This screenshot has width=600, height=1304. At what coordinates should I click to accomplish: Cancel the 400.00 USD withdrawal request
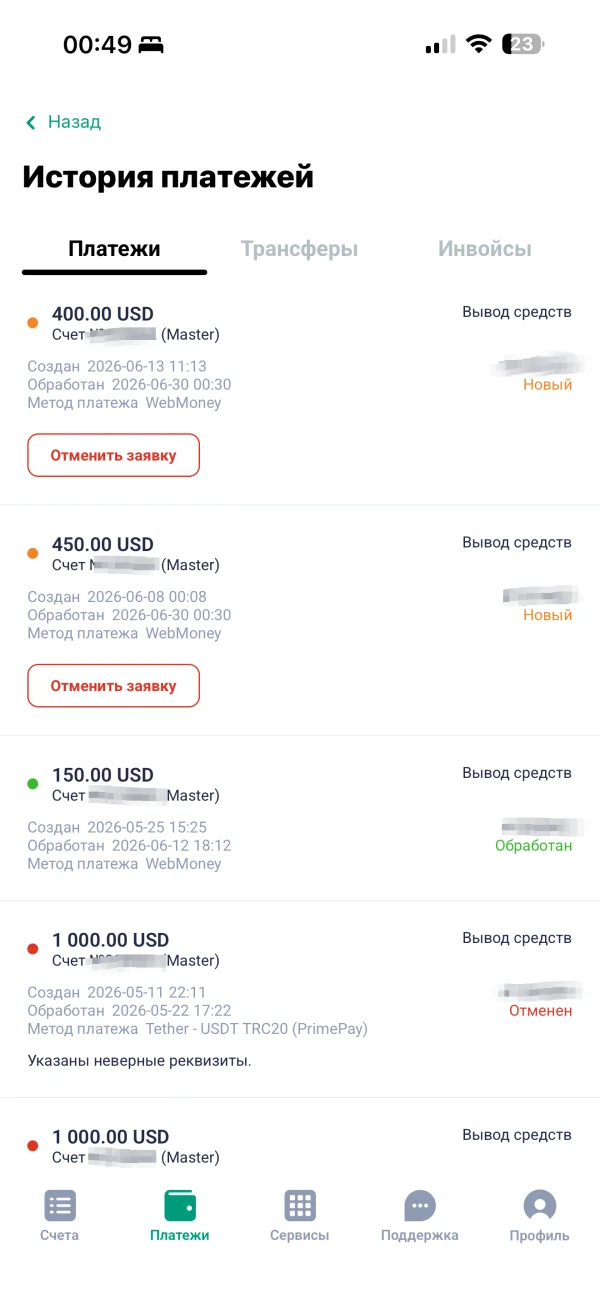click(113, 455)
